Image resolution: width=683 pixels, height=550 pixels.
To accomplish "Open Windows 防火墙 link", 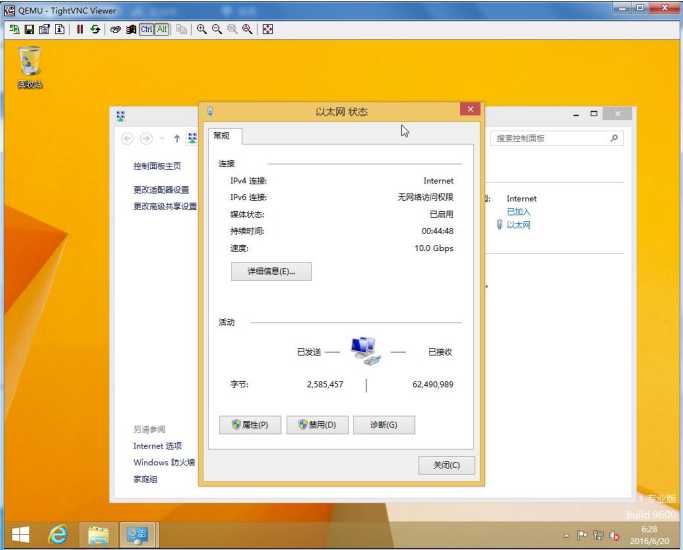I will [164, 462].
